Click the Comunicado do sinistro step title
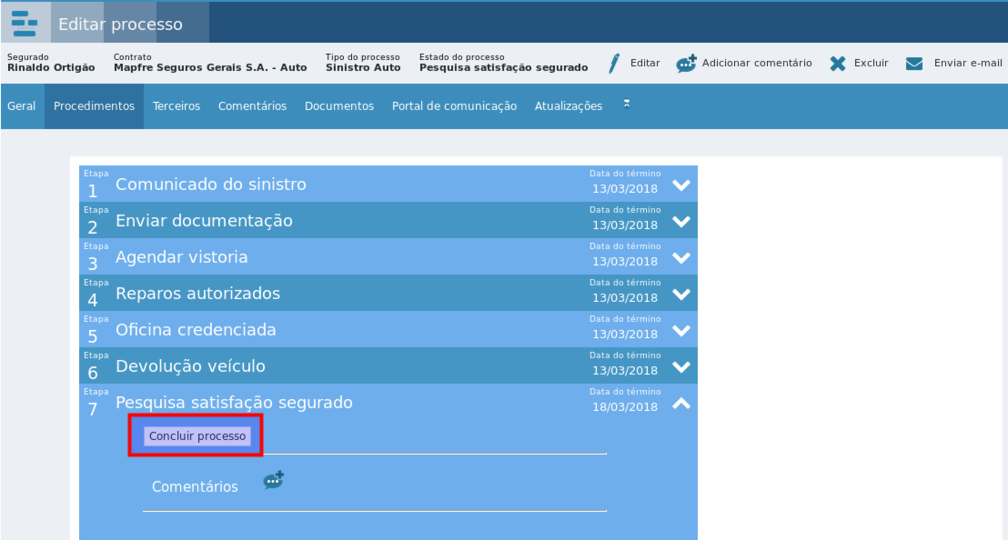Screen dimensions: 1008x540 click(211, 184)
